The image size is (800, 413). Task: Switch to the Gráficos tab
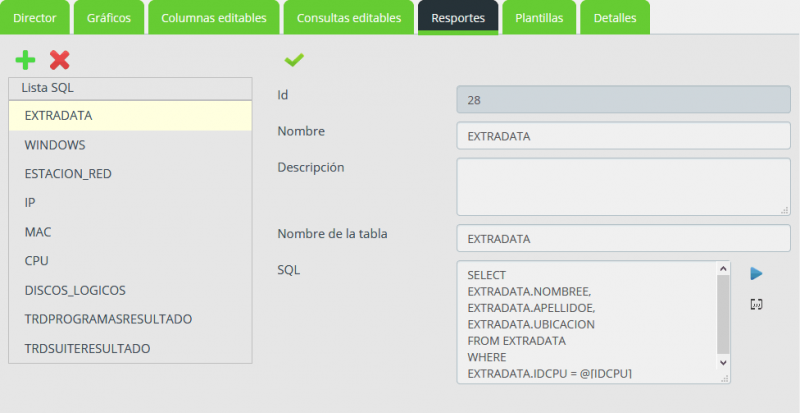click(x=109, y=17)
